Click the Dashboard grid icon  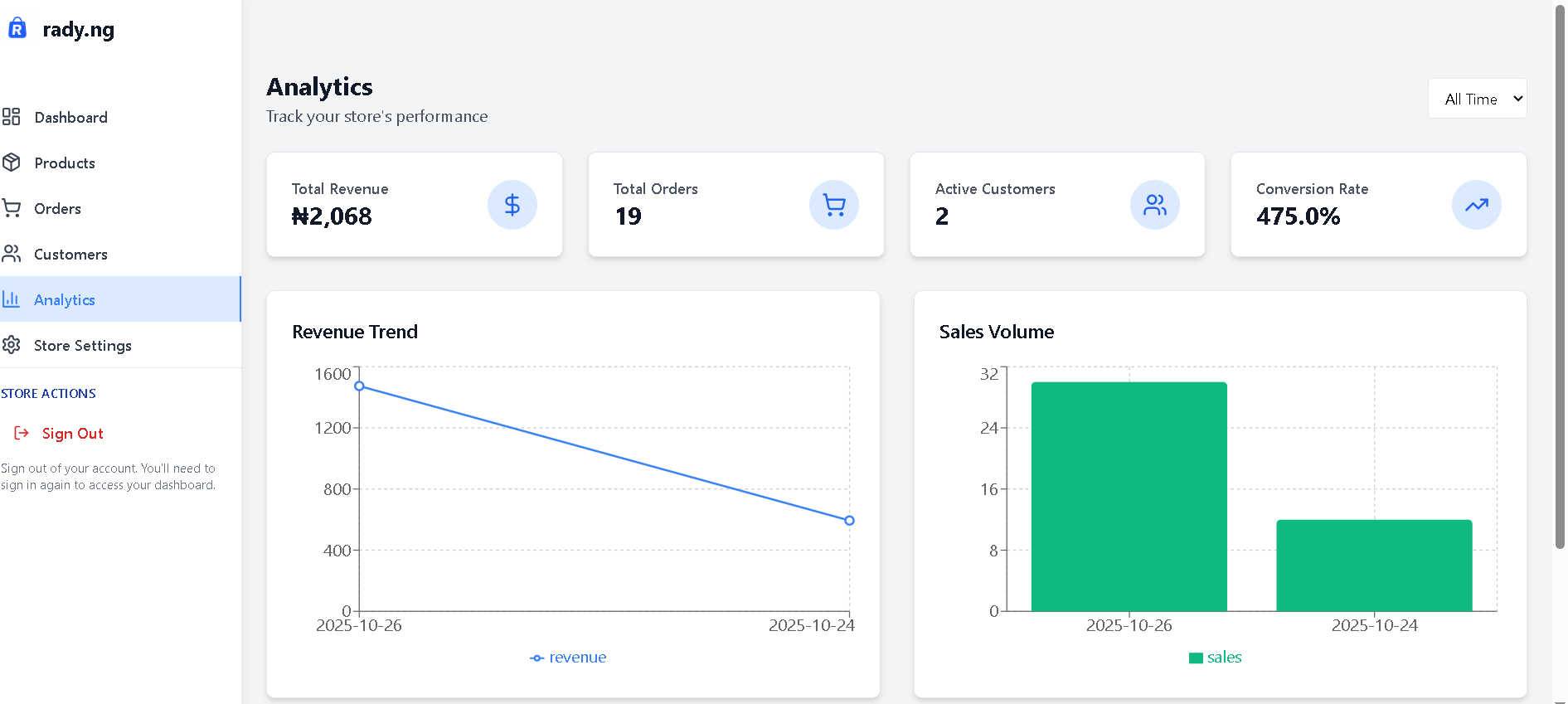[11, 117]
